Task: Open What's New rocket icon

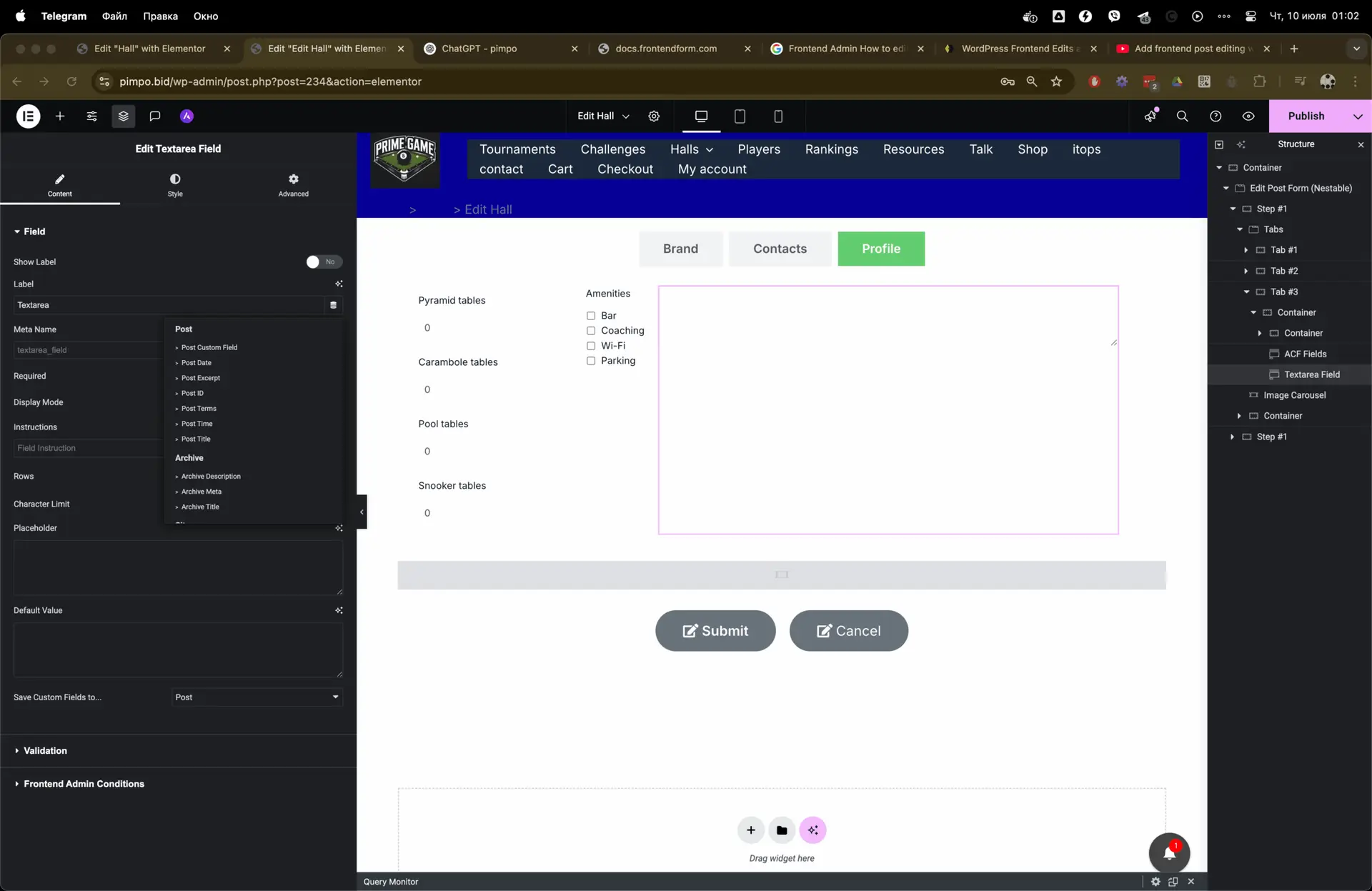Action: click(1150, 116)
